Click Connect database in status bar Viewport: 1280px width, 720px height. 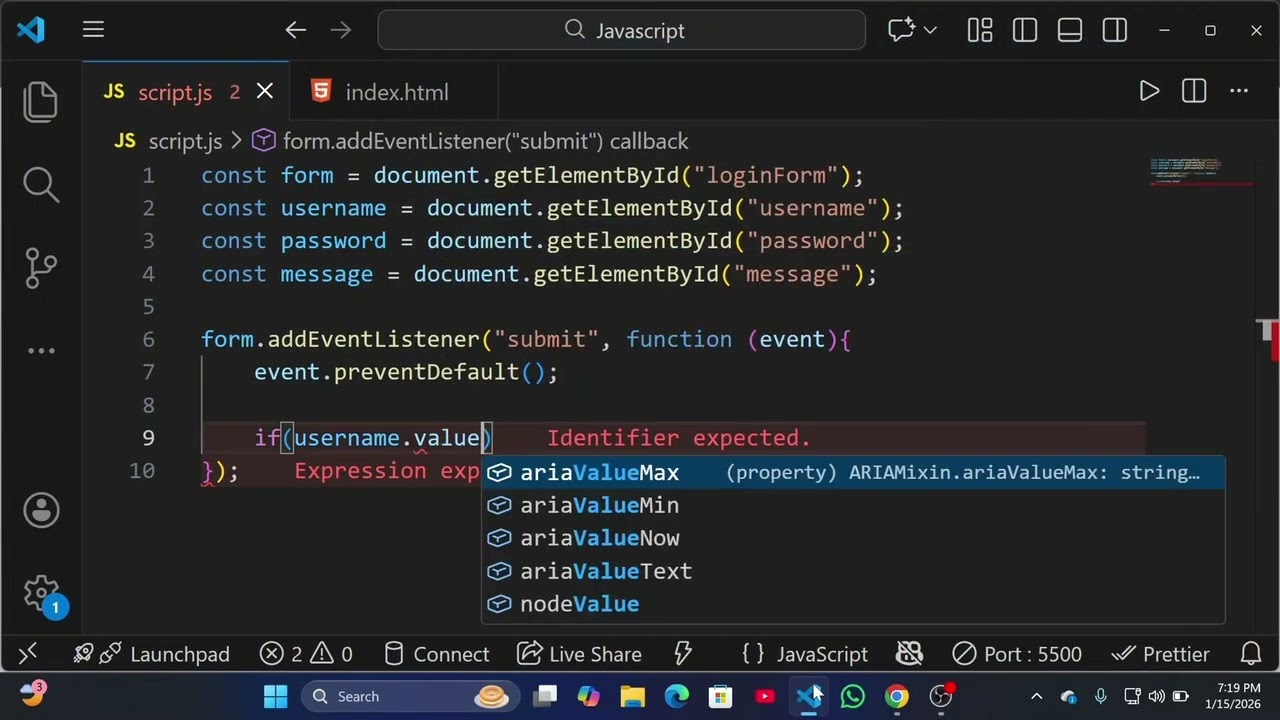(437, 654)
